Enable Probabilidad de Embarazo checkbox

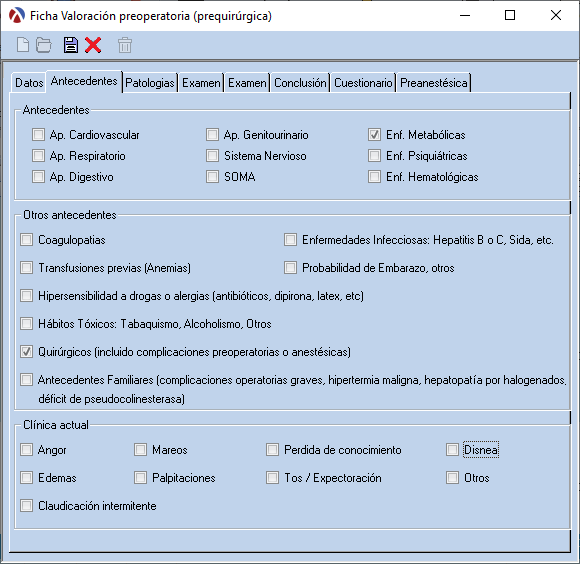tap(290, 268)
